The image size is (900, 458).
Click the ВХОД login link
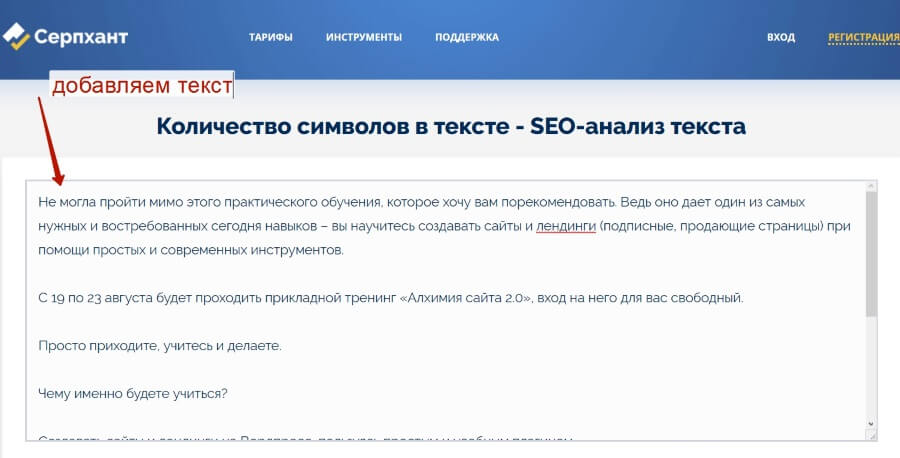(x=781, y=38)
